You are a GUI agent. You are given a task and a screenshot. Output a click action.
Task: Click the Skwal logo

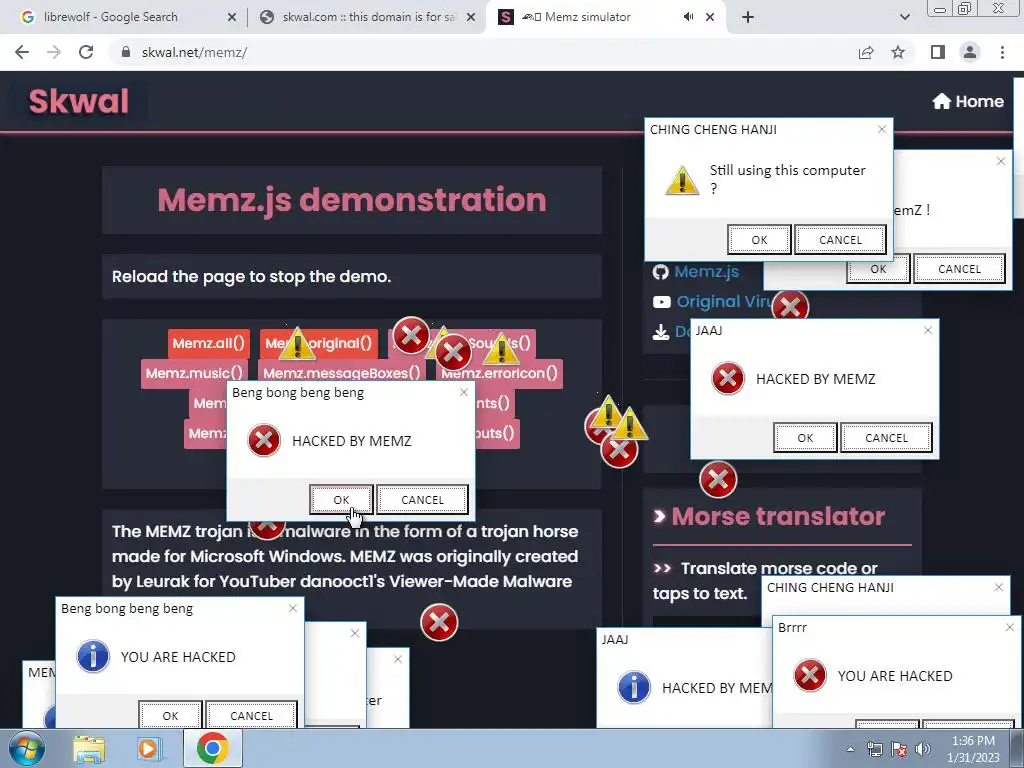[78, 101]
